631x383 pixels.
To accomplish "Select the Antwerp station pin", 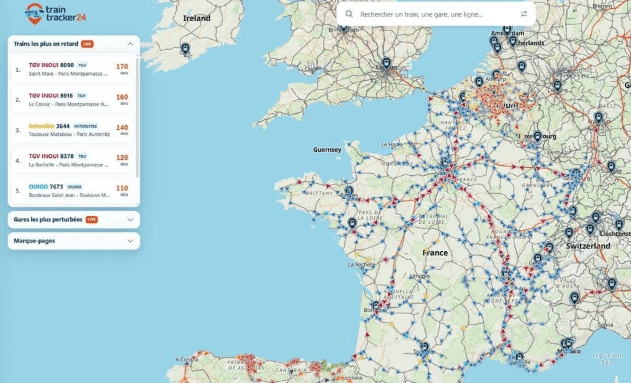I will (x=496, y=75).
